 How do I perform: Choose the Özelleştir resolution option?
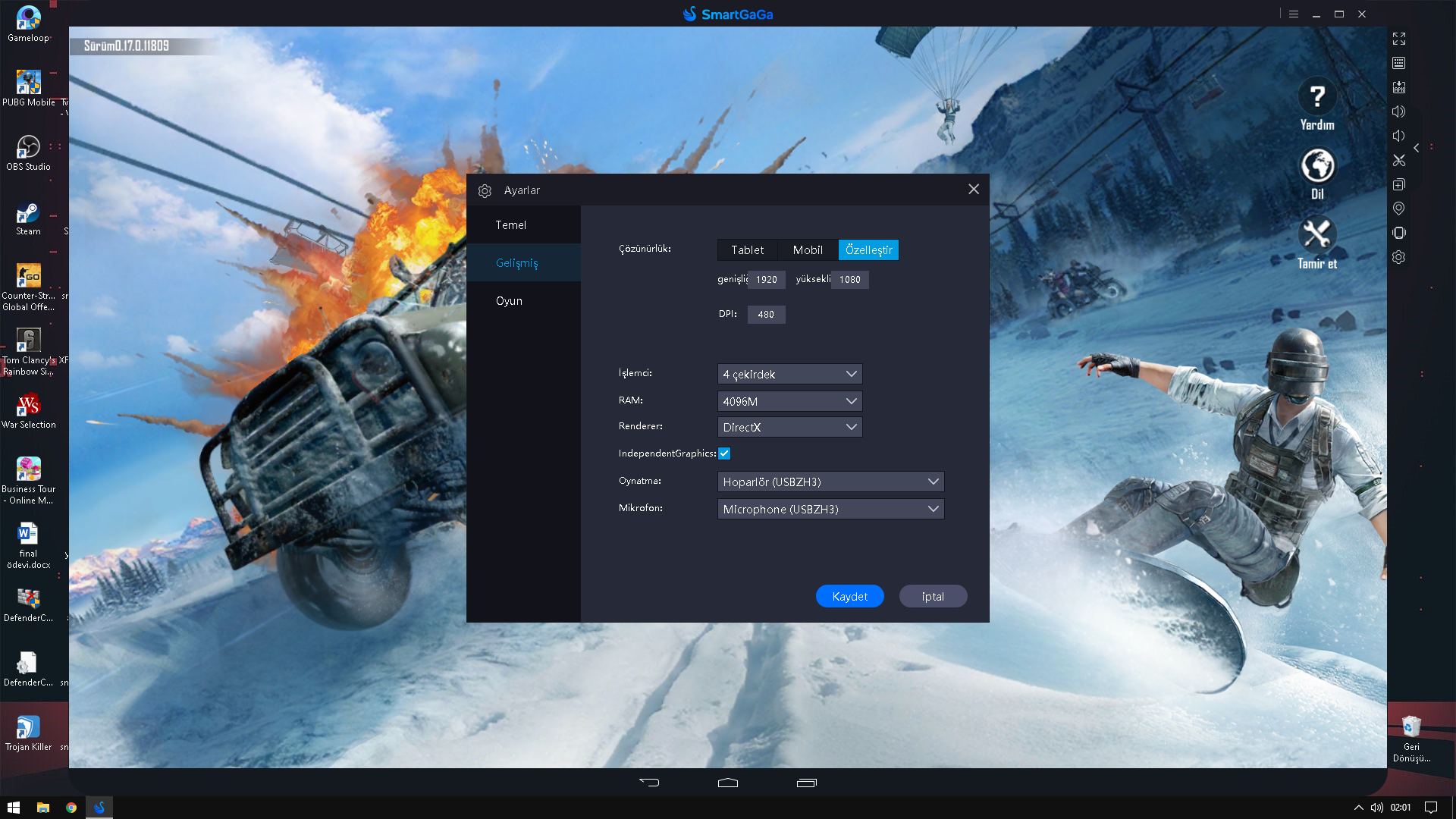coord(868,249)
